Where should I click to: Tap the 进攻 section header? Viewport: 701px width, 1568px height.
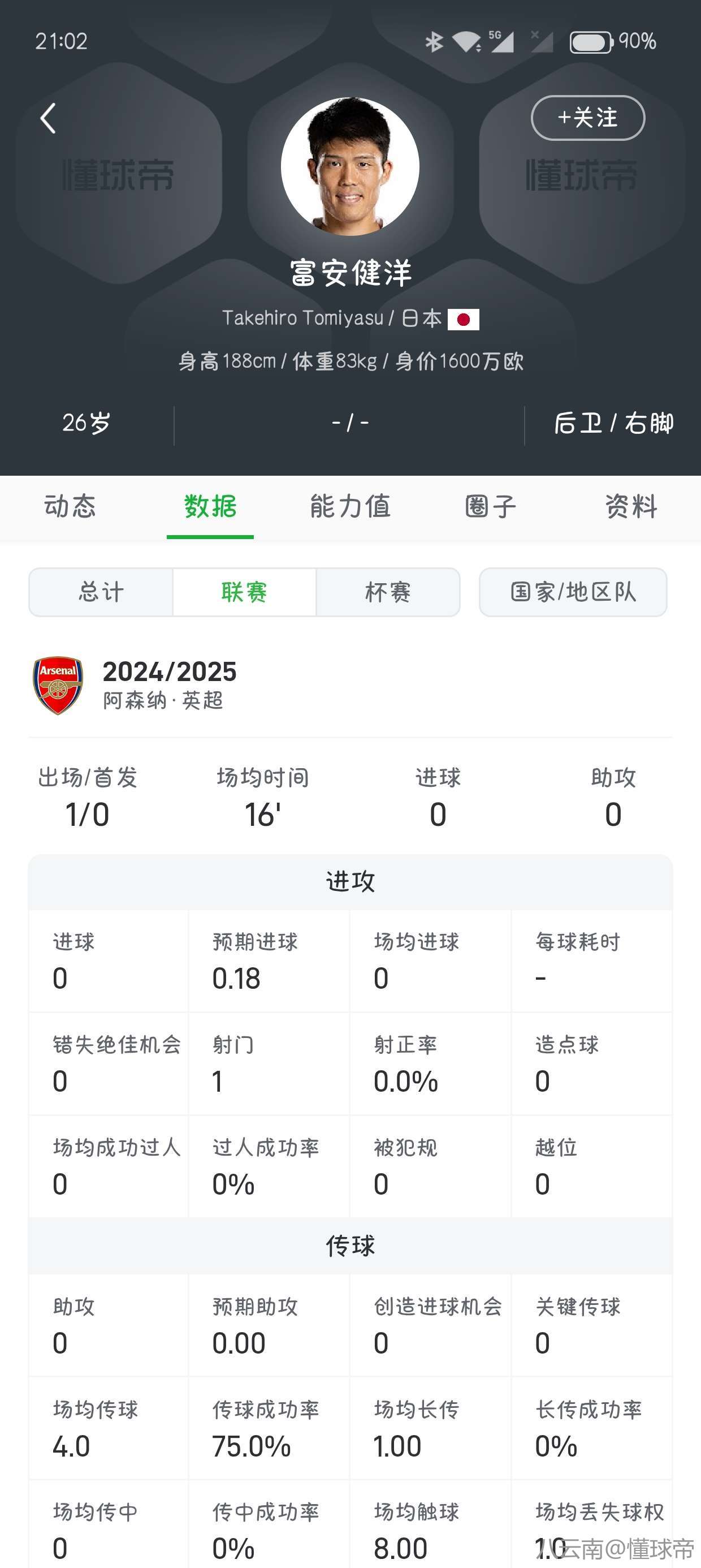[350, 881]
